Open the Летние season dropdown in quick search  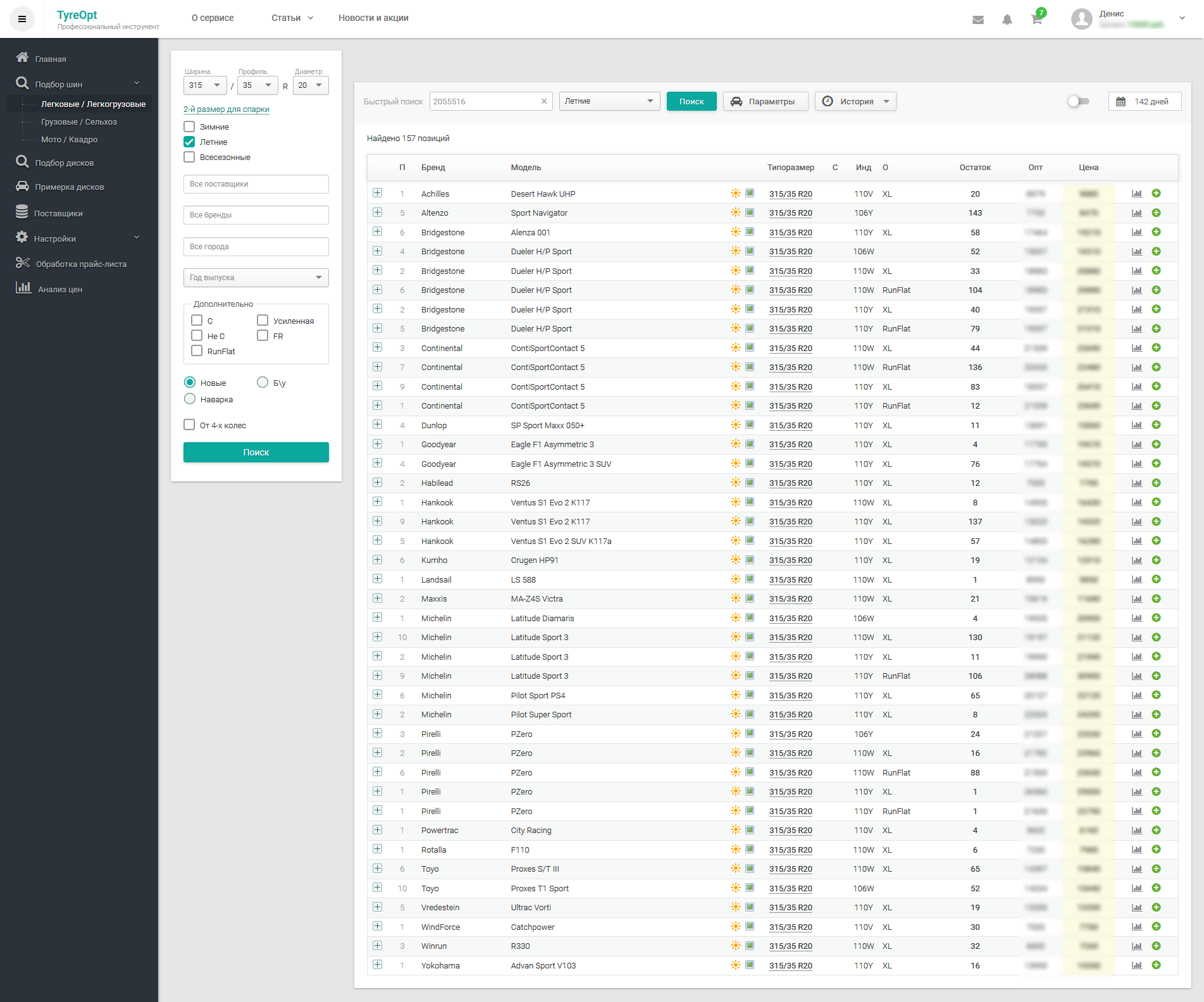coord(609,101)
